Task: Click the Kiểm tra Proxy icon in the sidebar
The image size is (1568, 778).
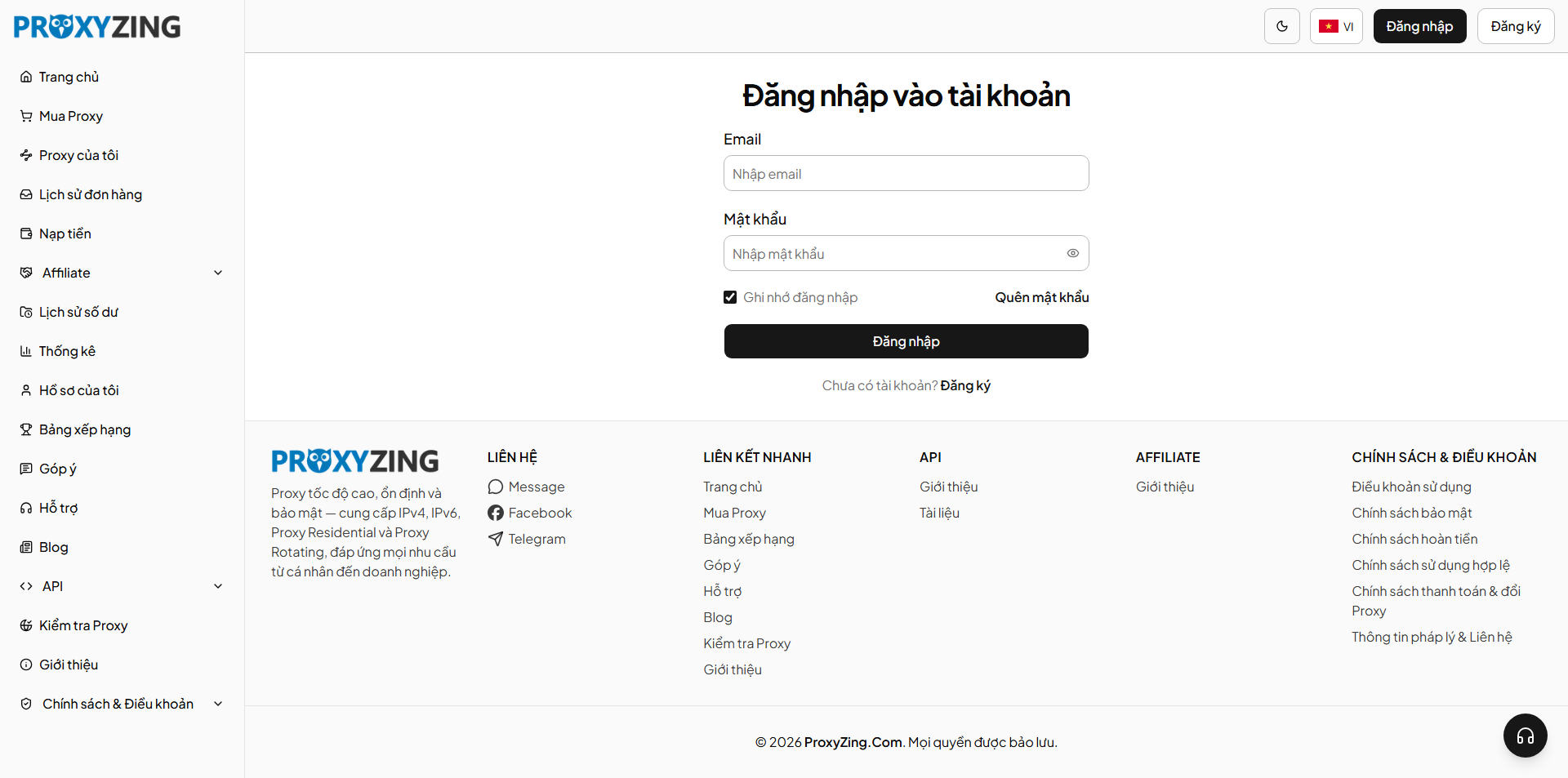Action: click(x=26, y=625)
